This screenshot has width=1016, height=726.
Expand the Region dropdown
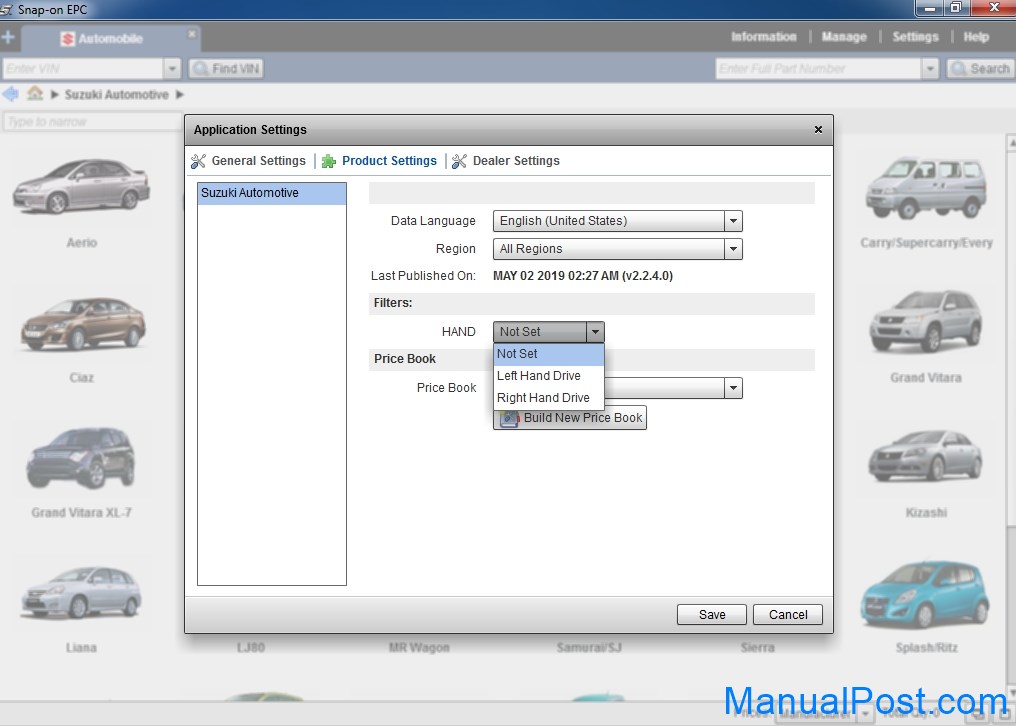(733, 249)
